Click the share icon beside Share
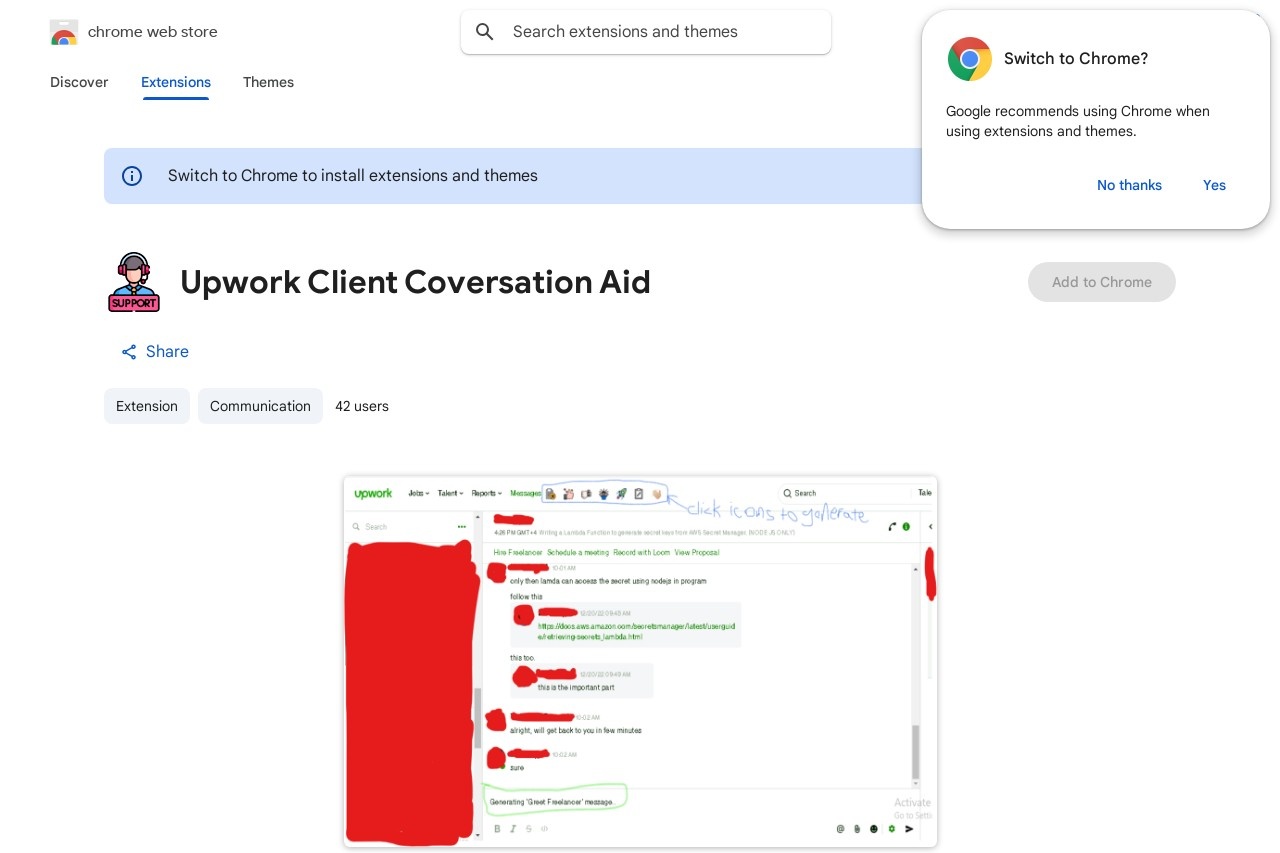 click(129, 352)
